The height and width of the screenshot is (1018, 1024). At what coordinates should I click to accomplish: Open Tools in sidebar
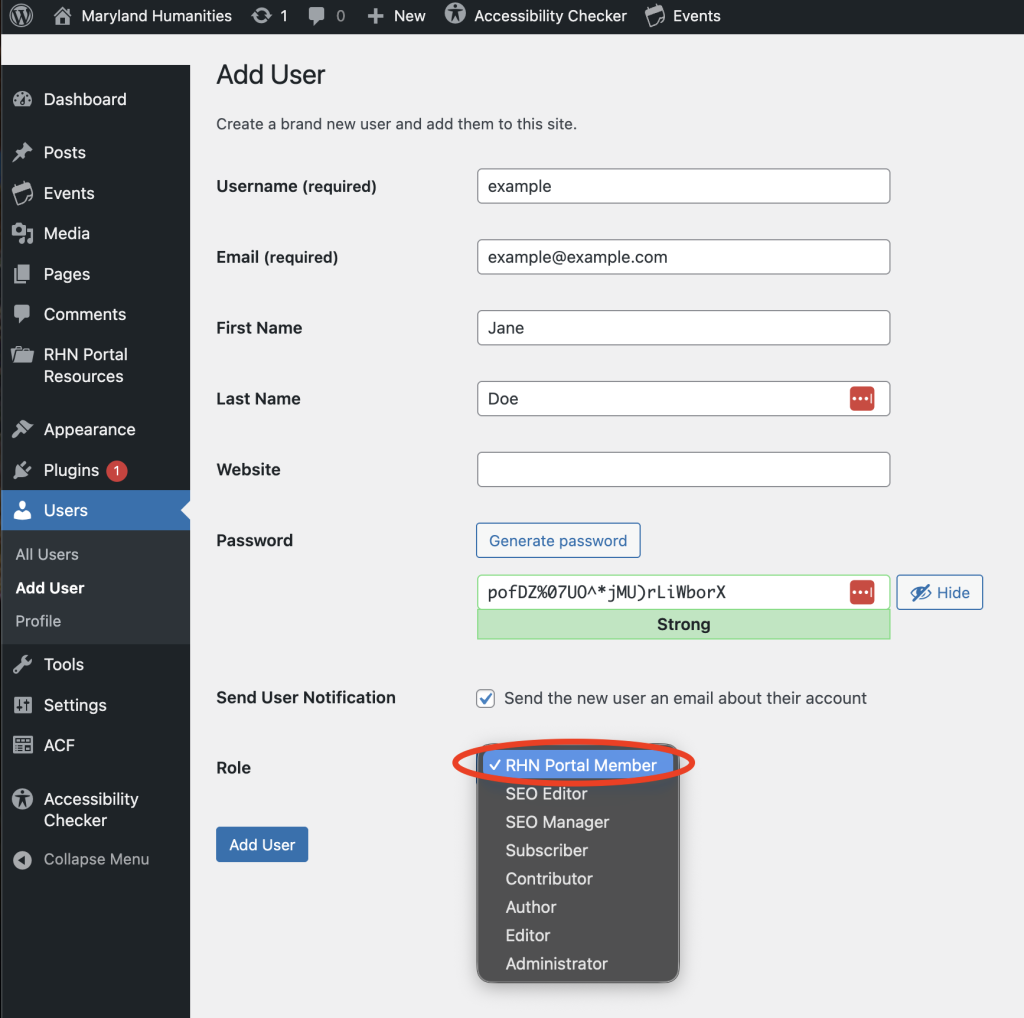click(x=95, y=664)
